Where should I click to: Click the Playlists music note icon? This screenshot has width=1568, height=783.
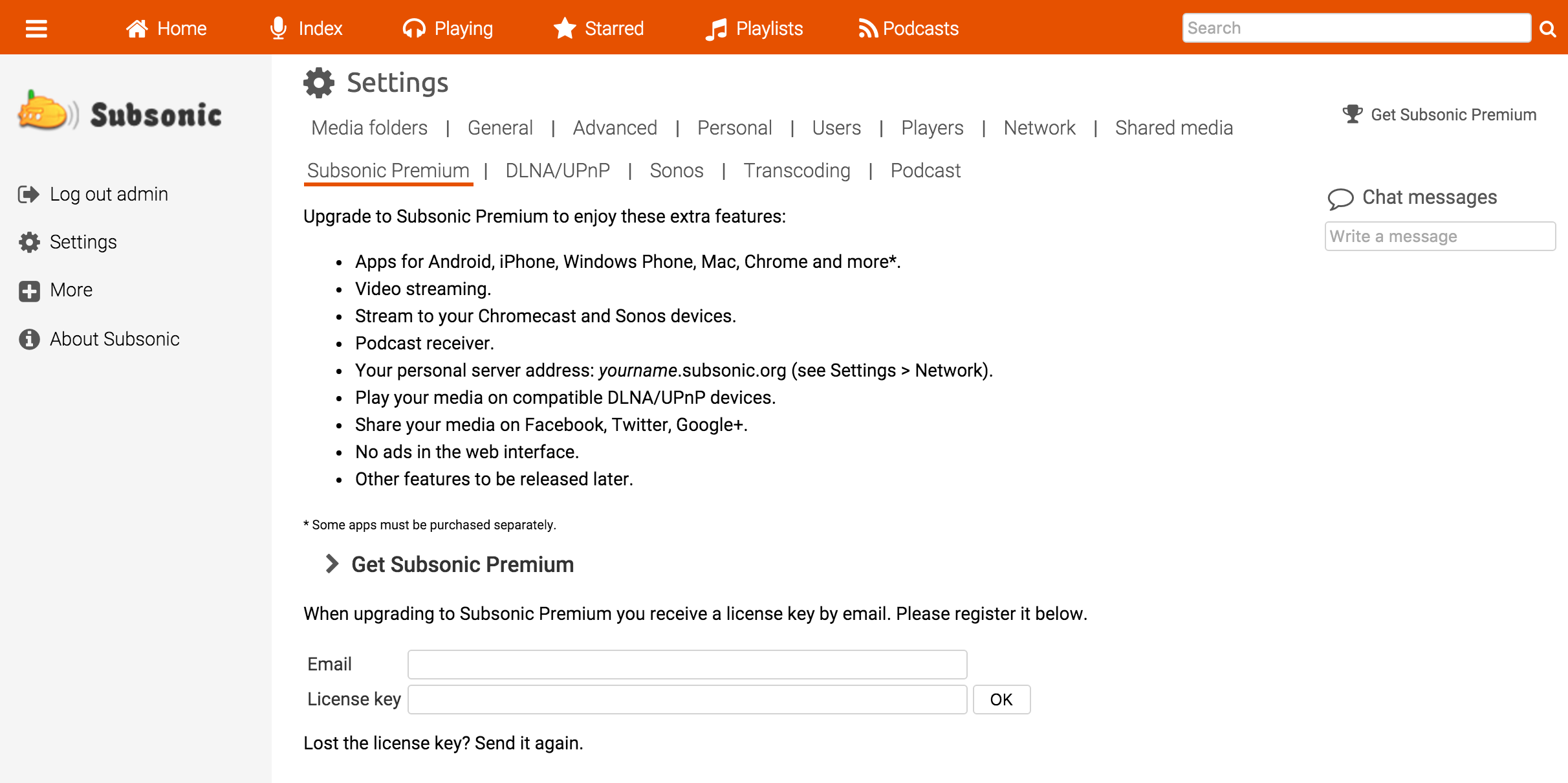tap(714, 27)
